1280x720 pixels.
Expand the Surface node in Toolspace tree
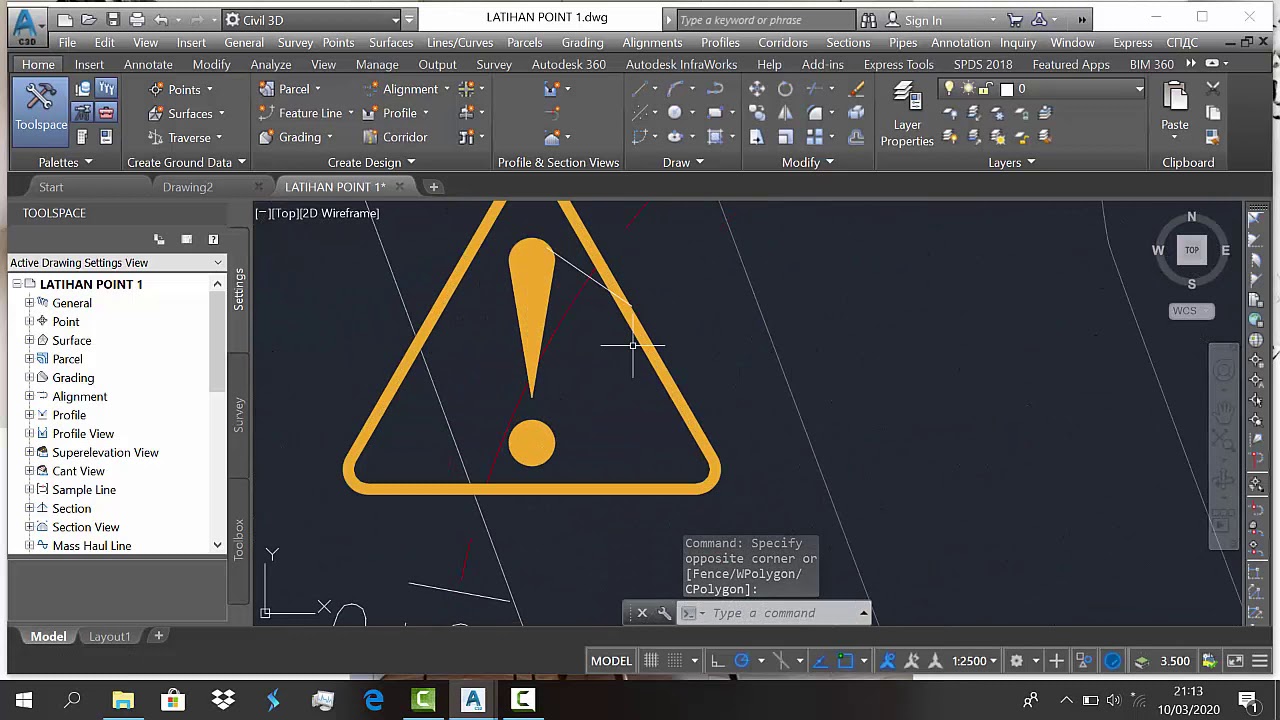[29, 340]
